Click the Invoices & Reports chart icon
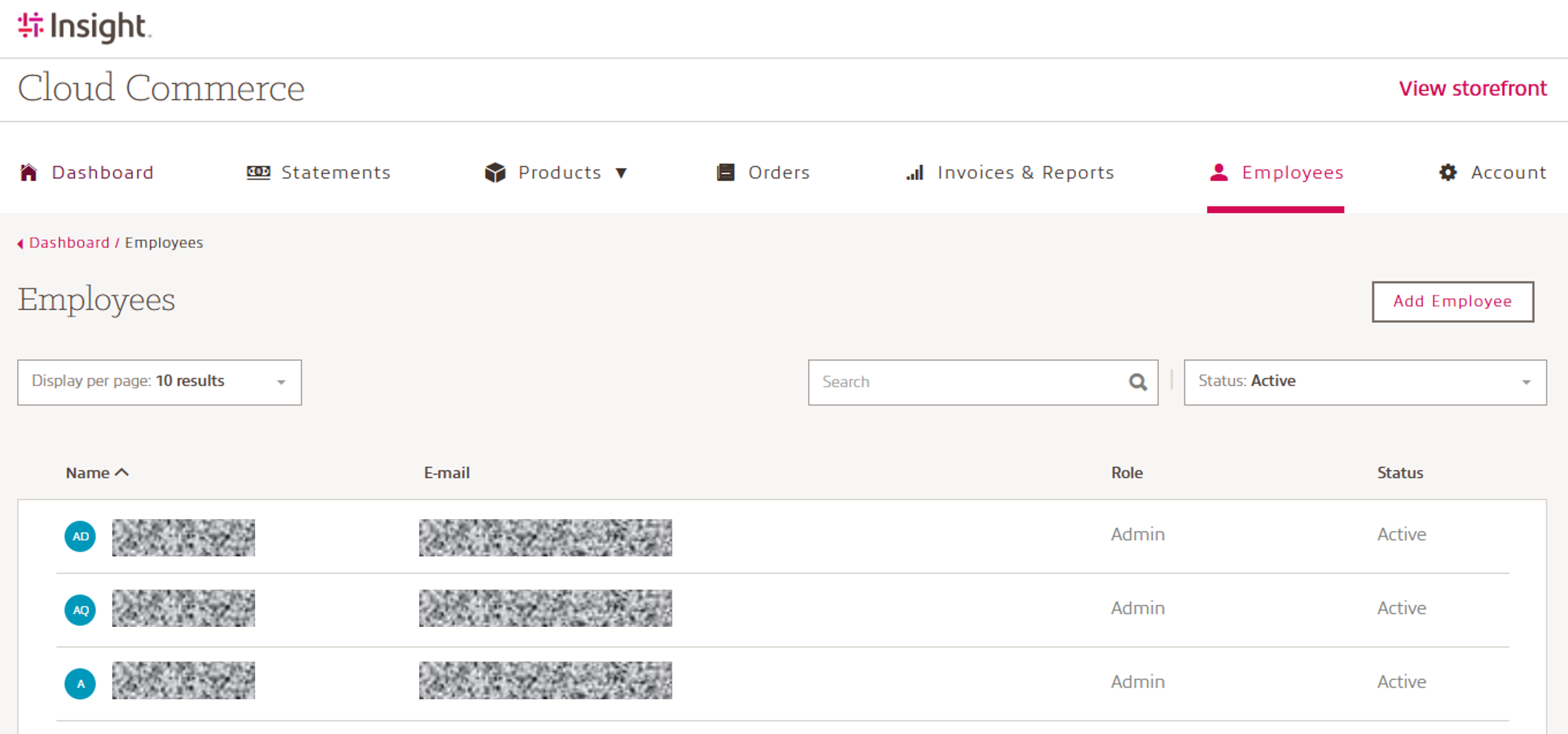Viewport: 1568px width, 734px height. 914,173
